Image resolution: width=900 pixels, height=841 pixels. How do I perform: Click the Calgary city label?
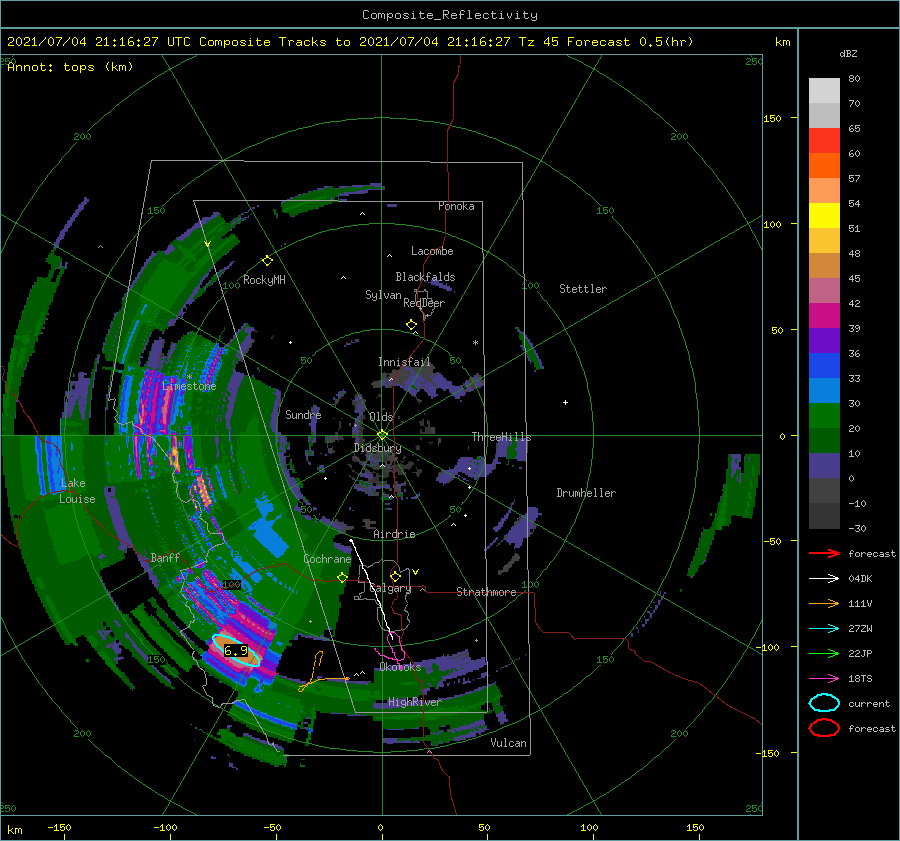(x=390, y=588)
